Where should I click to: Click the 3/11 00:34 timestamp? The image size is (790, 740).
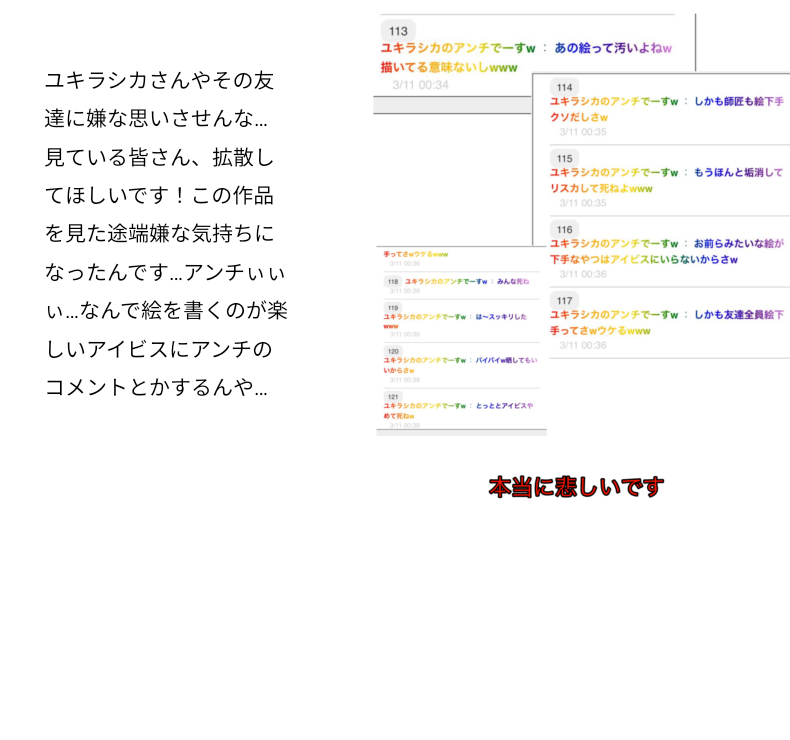(x=420, y=85)
